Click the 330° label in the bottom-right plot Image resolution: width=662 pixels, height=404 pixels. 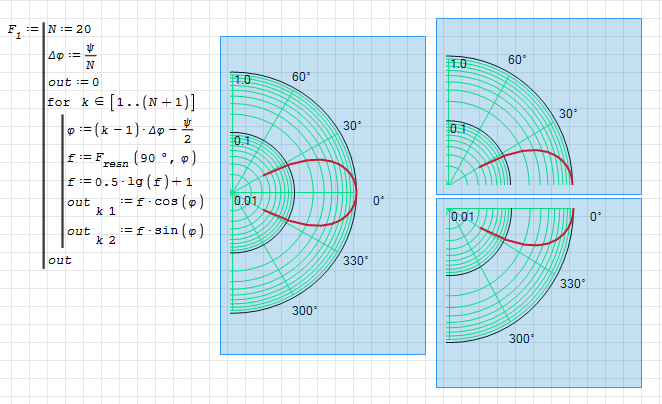(x=572, y=284)
